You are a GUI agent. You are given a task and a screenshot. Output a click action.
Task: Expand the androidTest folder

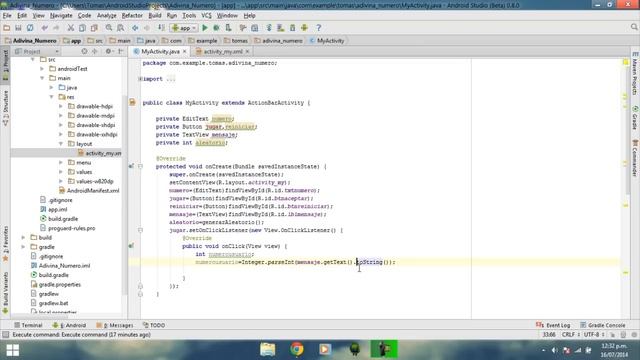[42, 69]
